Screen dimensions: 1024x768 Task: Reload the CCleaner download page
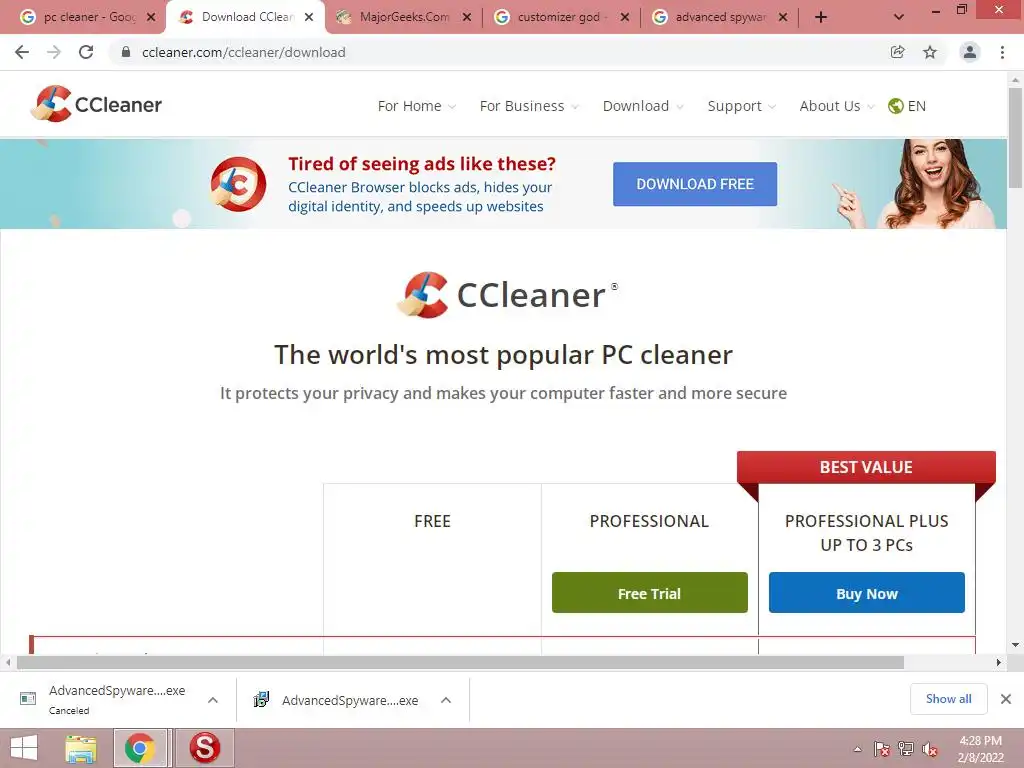tap(86, 52)
